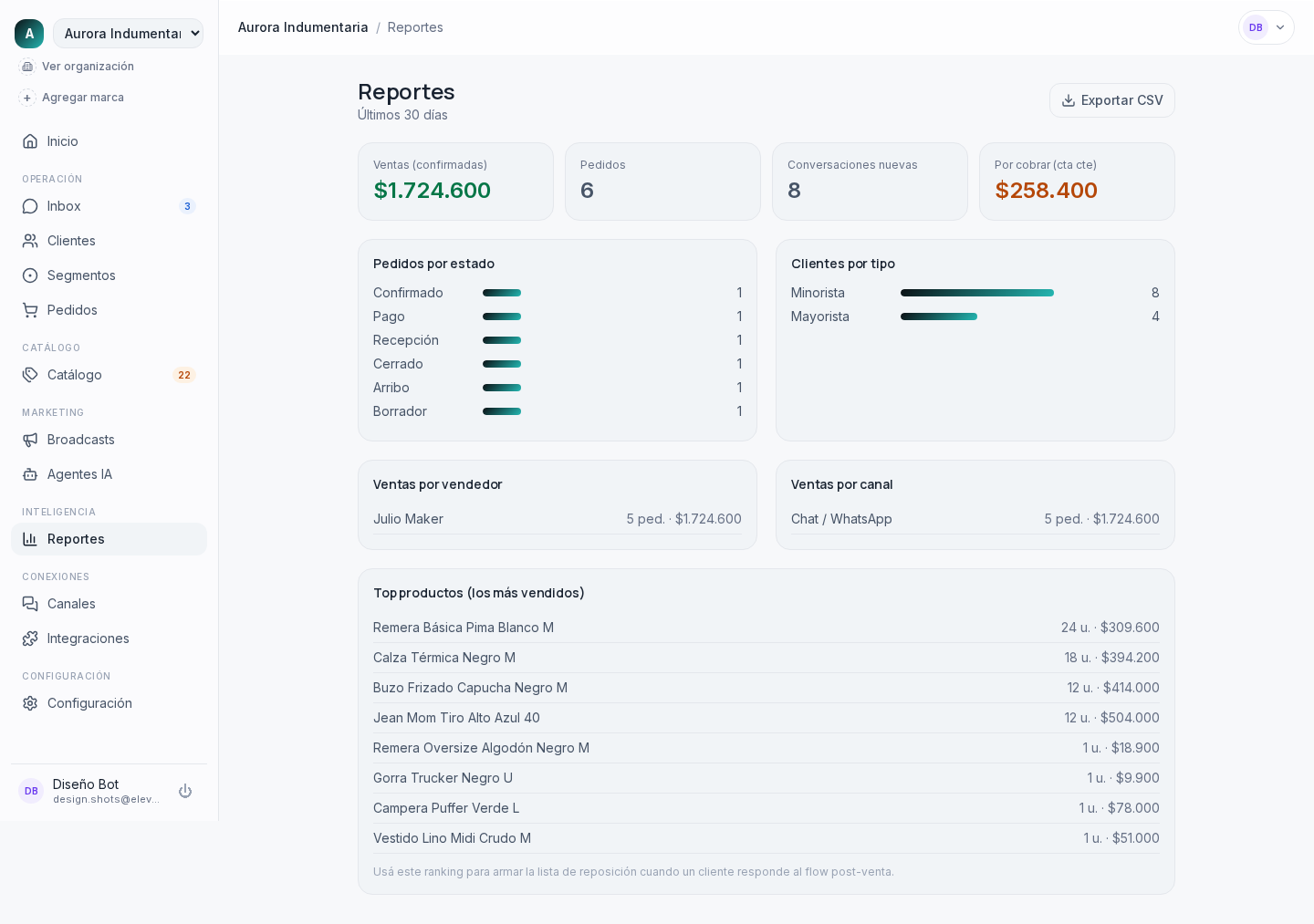This screenshot has width=1314, height=924.
Task: Select the Canales menu item
Action: 109,604
